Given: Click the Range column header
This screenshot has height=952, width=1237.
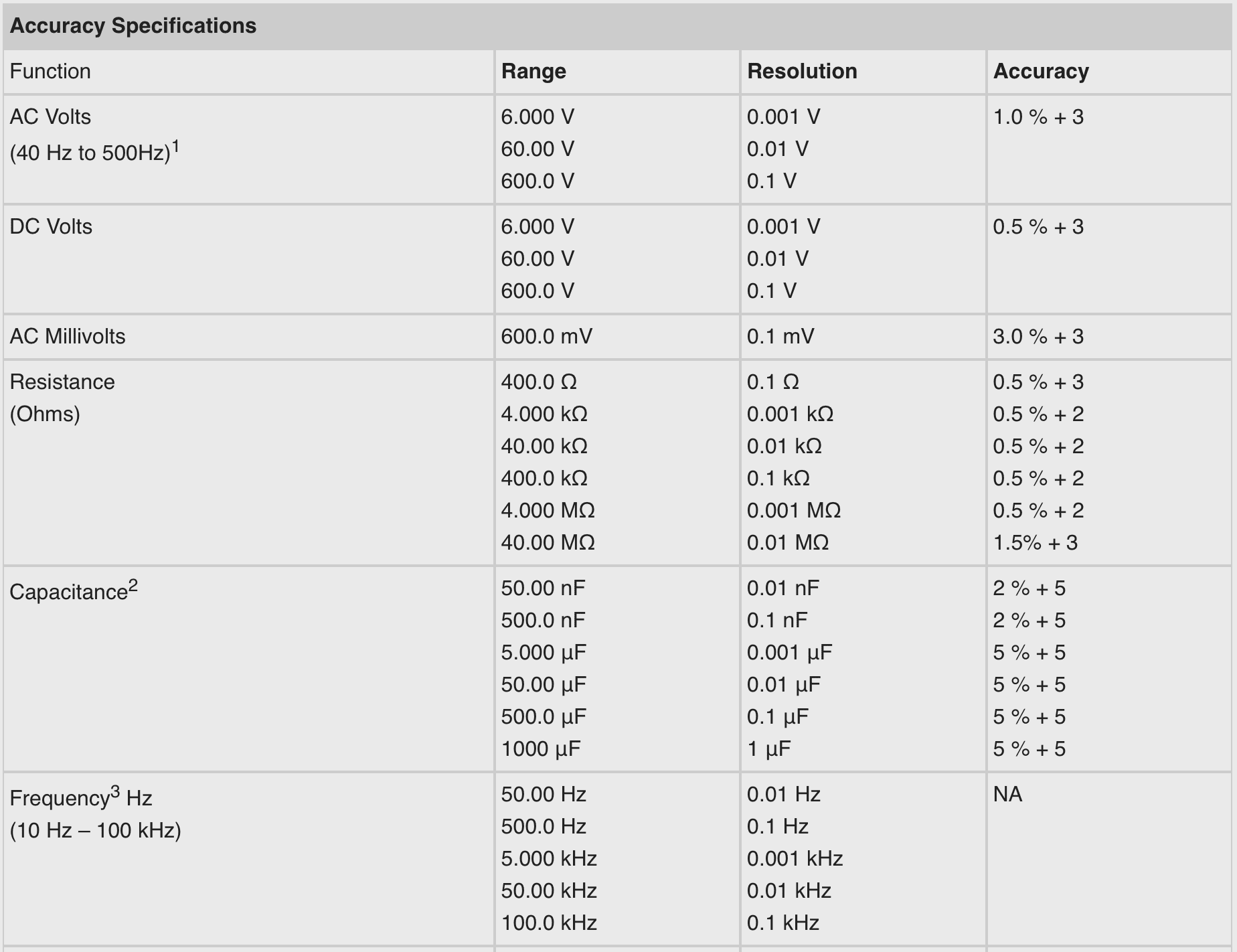Looking at the screenshot, I should pyautogui.click(x=533, y=72).
